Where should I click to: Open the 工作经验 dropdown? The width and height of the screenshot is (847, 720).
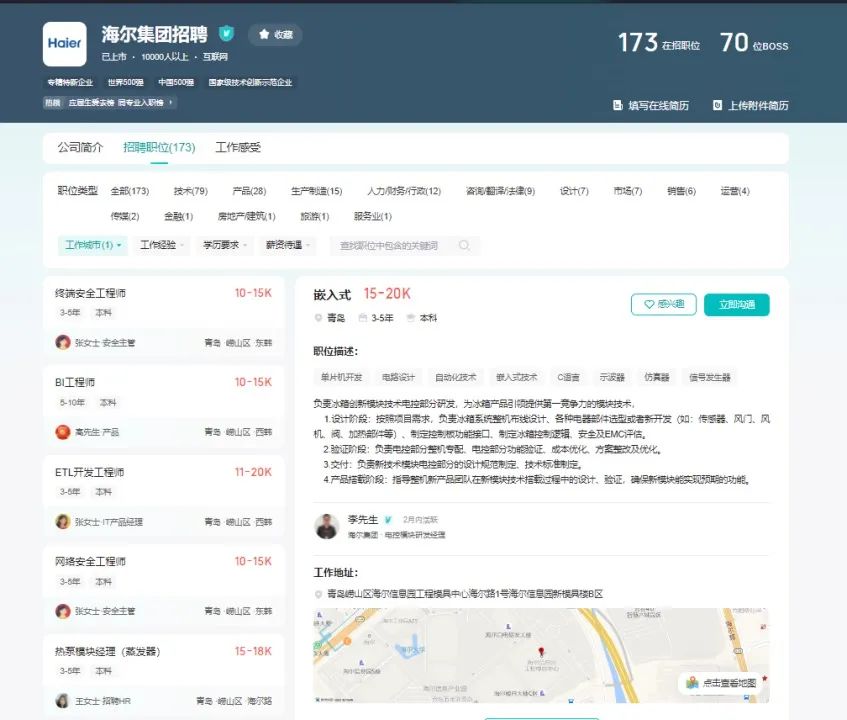pos(162,245)
